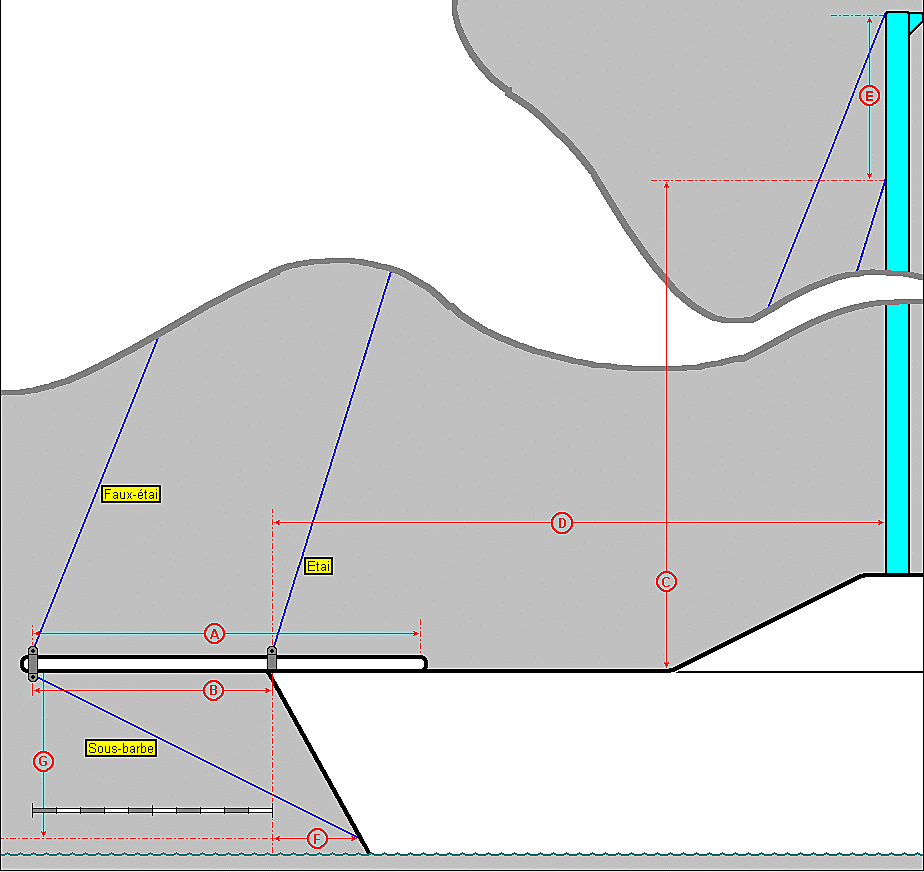Screen dimensions: 924x872
Task: Click the cyan mast
Action: coord(897,293)
